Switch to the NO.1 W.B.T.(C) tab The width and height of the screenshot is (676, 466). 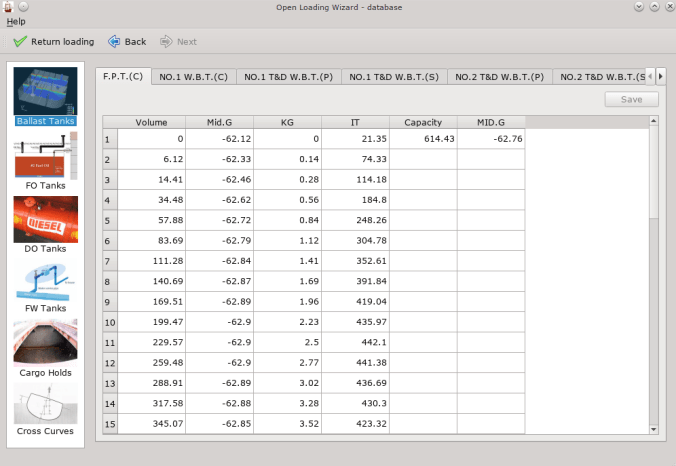pos(194,77)
